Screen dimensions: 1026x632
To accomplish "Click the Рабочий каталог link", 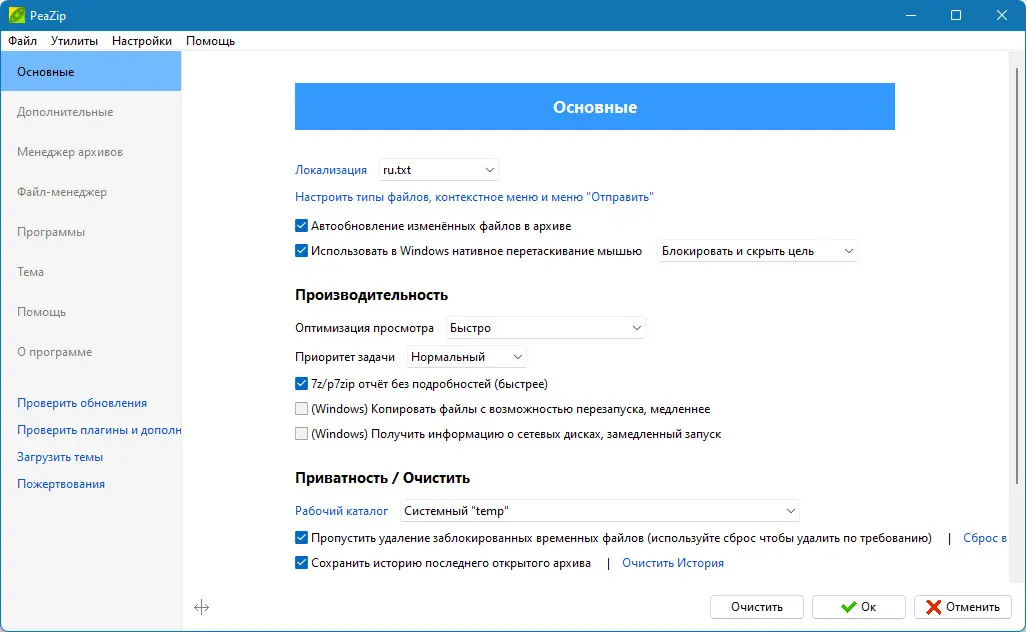I will [x=341, y=511].
